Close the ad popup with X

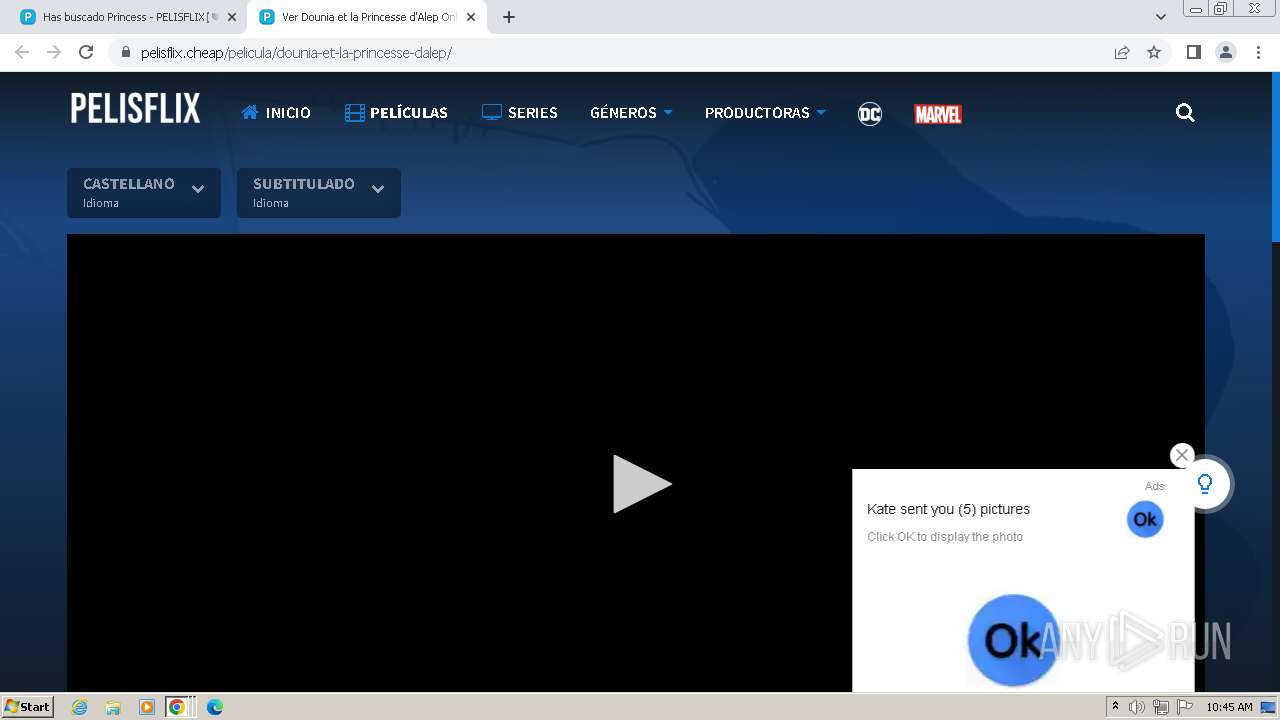click(x=1182, y=455)
